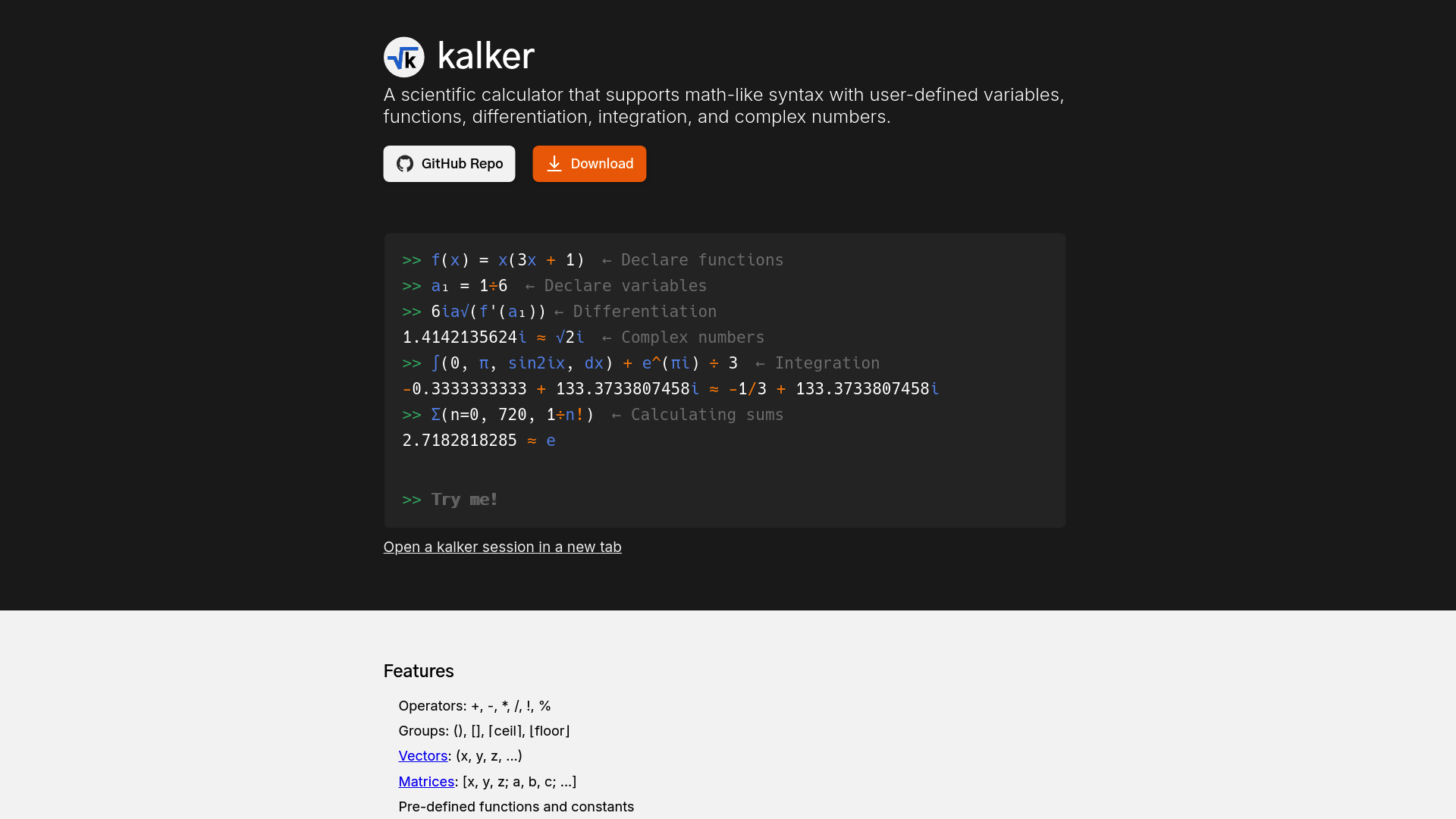Click the Matrices link in Features section
The width and height of the screenshot is (1456, 819).
425,781
